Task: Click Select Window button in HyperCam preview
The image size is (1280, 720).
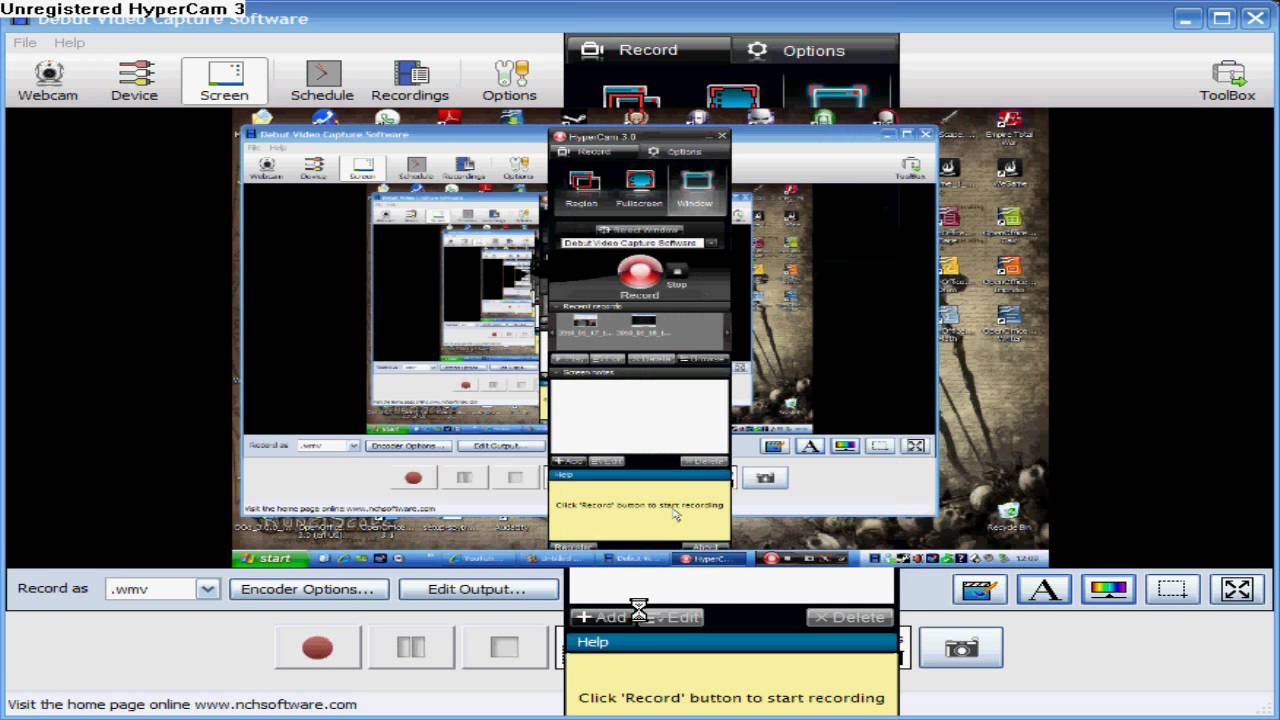Action: click(639, 230)
